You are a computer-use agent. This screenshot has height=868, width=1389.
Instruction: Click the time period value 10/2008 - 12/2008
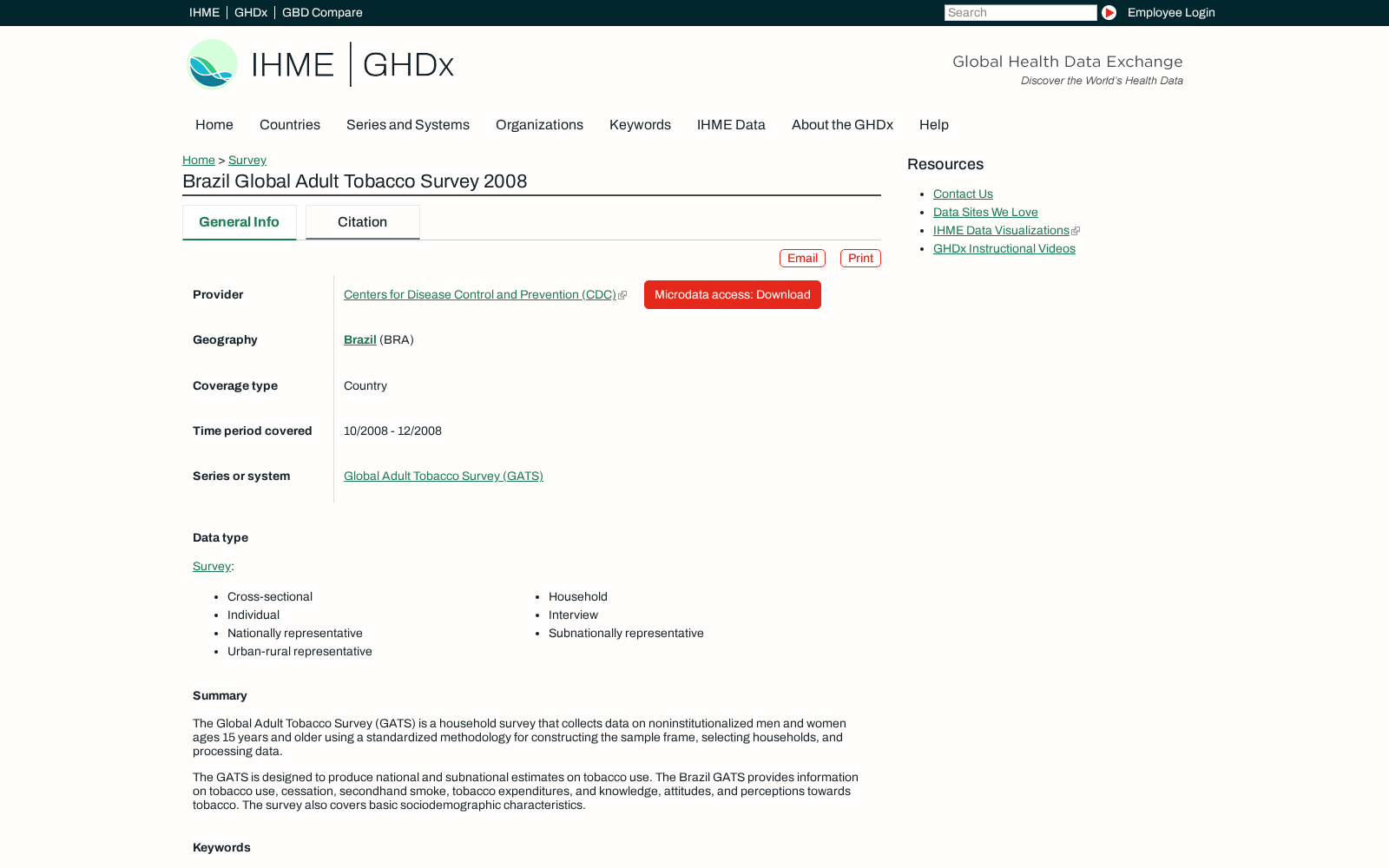tap(392, 431)
